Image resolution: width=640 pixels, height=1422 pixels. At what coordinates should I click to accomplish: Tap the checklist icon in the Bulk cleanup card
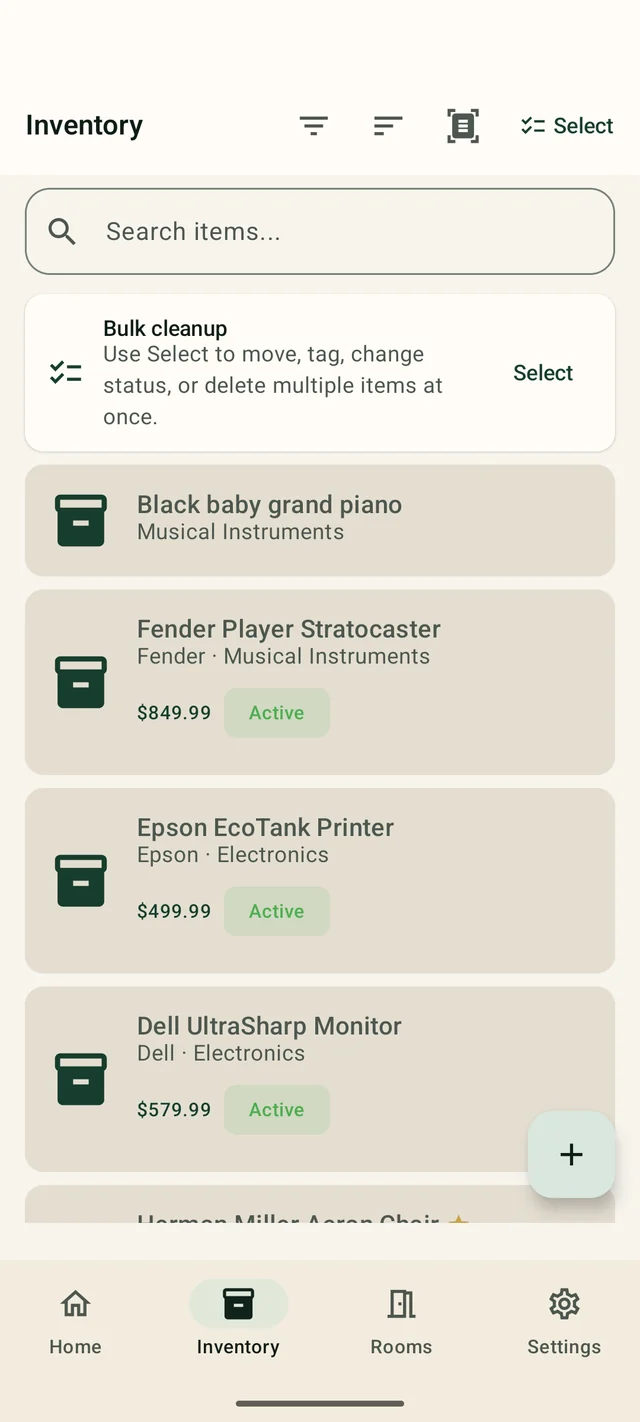pyautogui.click(x=66, y=373)
